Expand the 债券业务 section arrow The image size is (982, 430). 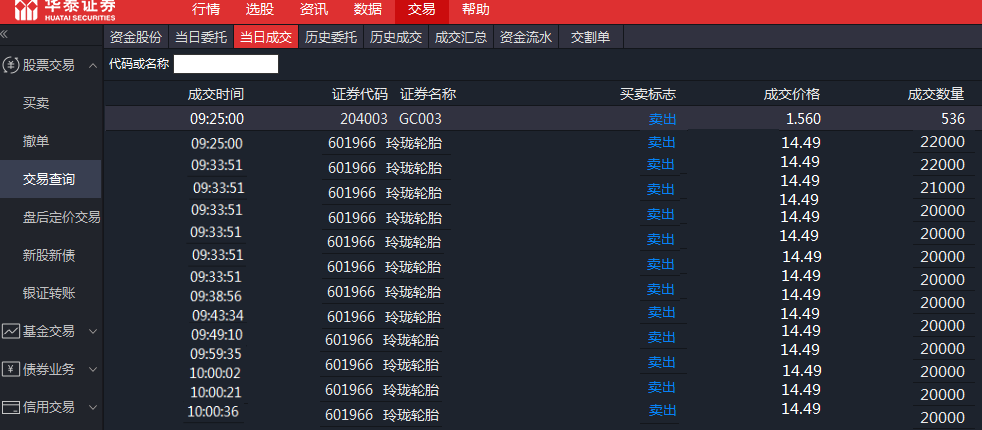(93, 369)
